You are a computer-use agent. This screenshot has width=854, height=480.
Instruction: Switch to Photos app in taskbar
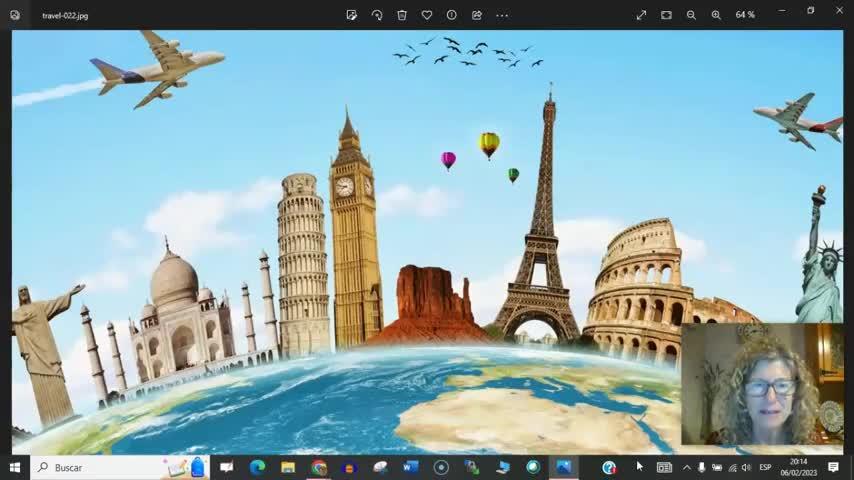tap(564, 467)
